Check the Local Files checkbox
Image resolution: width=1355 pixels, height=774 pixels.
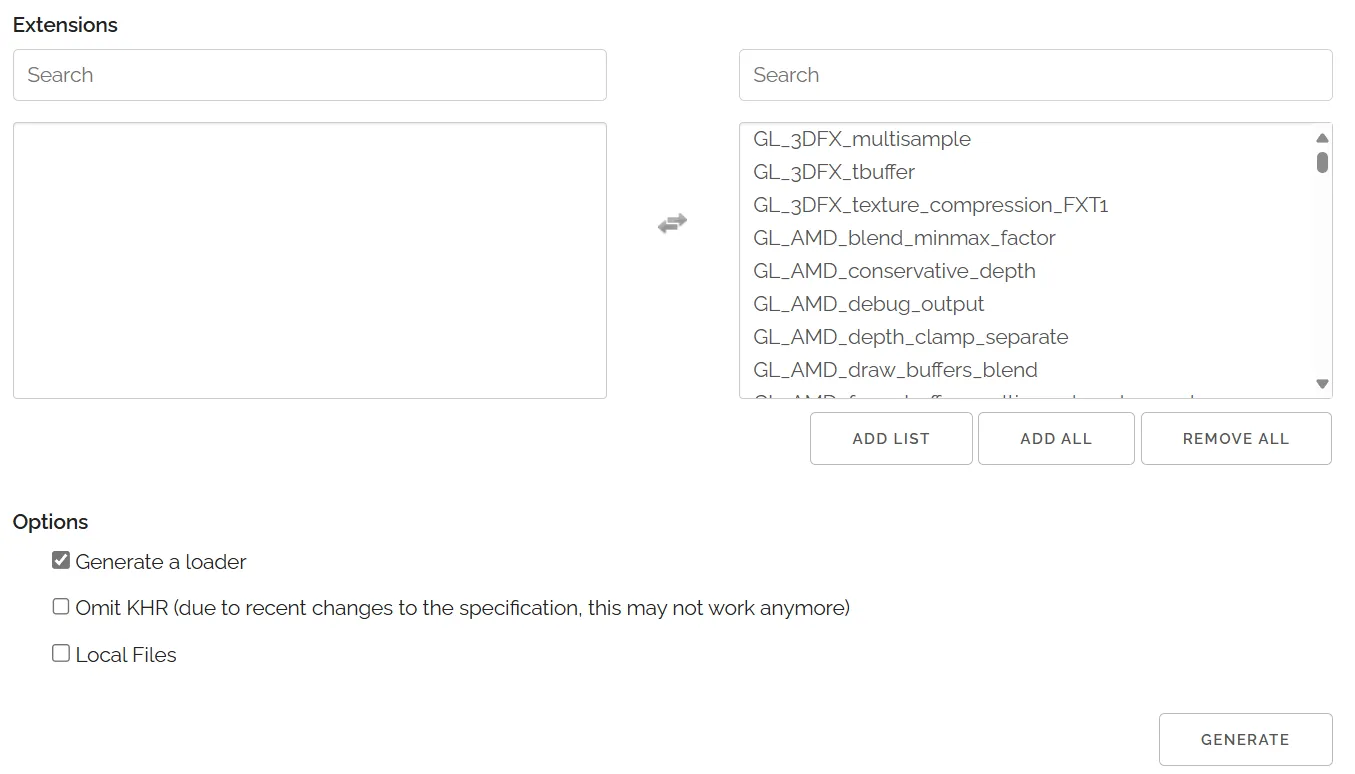61,654
